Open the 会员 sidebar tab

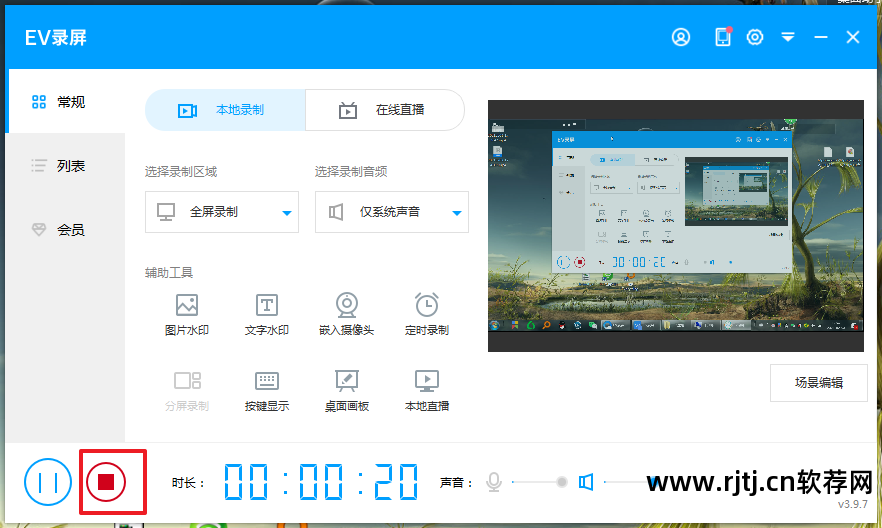click(x=66, y=229)
